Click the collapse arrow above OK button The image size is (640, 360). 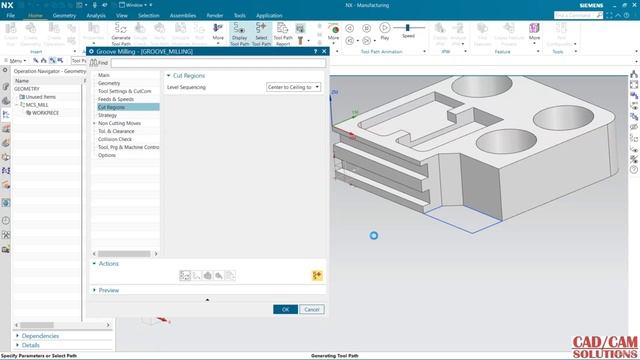[207, 300]
